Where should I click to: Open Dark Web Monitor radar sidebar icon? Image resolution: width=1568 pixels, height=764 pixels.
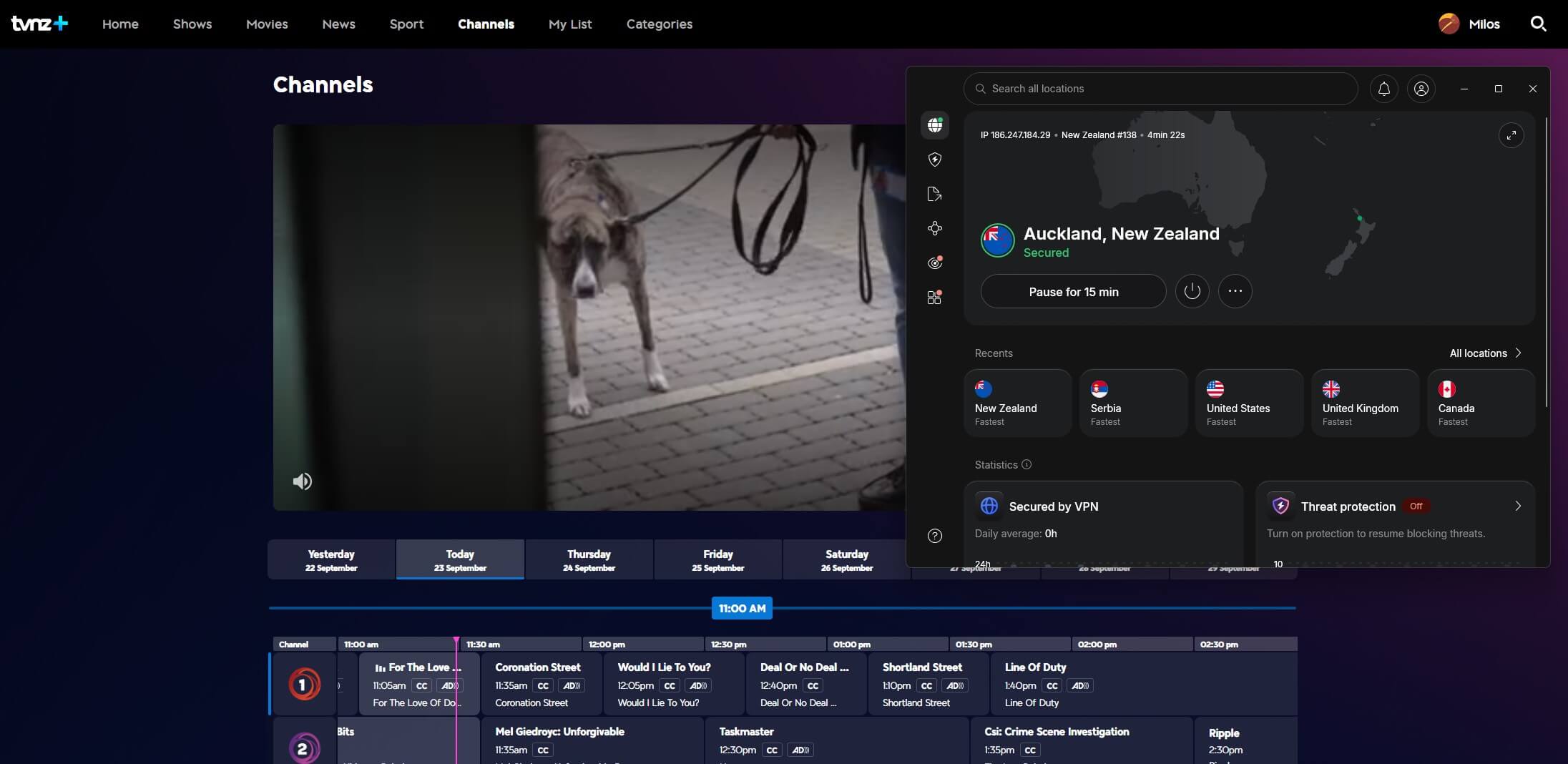(934, 263)
